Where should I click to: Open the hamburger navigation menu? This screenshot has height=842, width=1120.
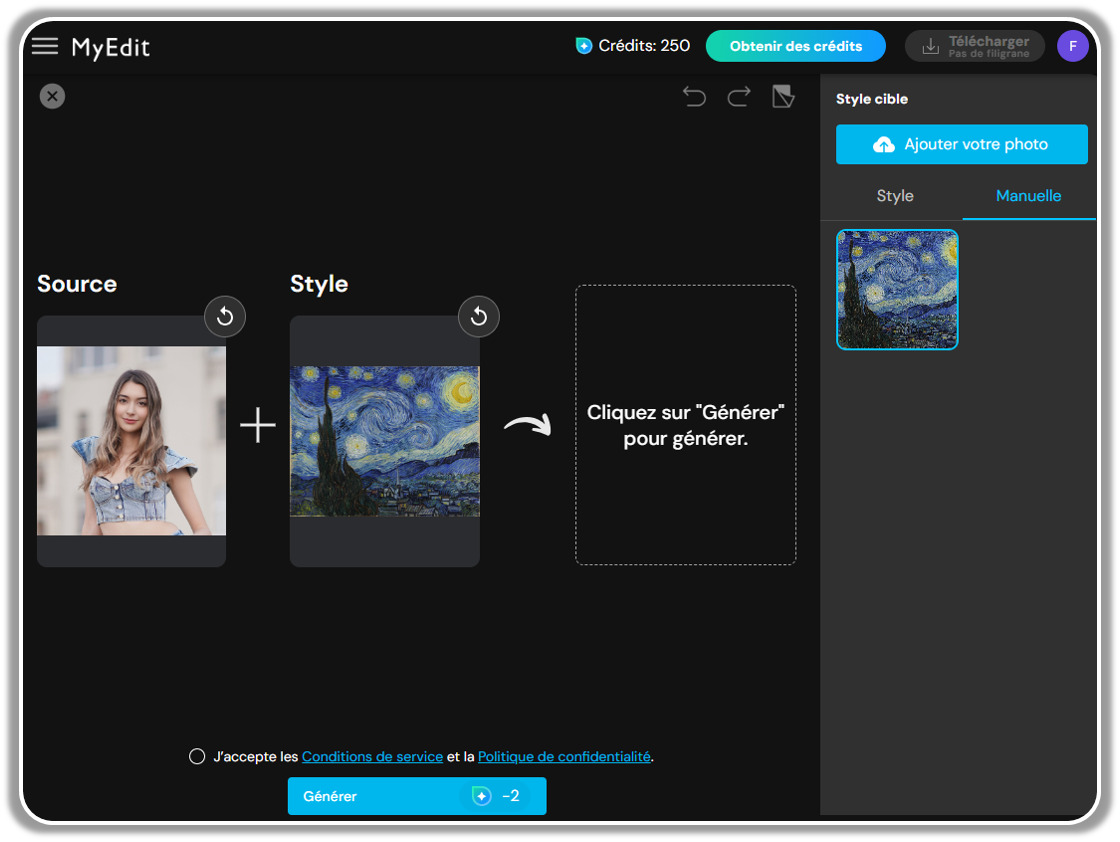pyautogui.click(x=45, y=45)
